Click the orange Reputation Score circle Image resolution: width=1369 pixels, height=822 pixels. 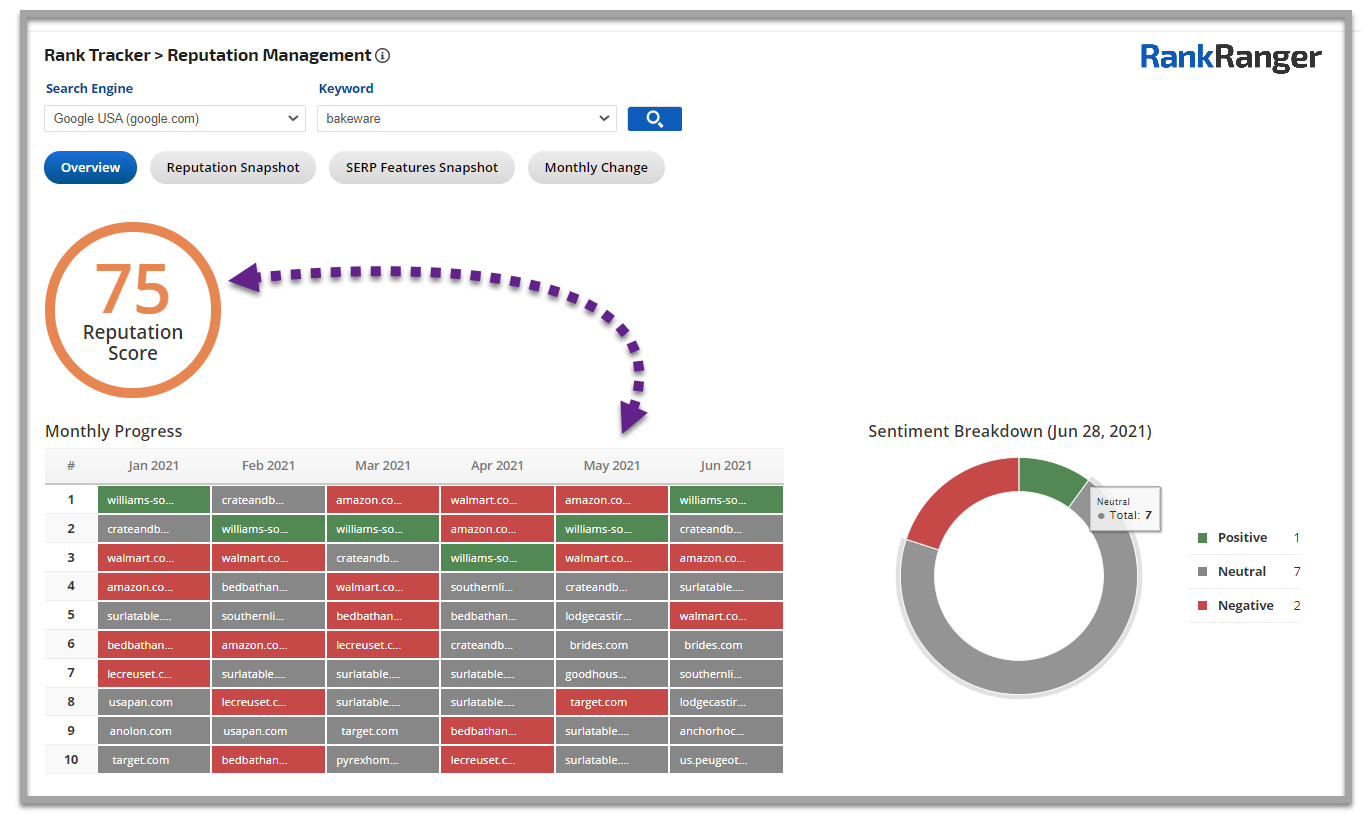pyautogui.click(x=133, y=310)
